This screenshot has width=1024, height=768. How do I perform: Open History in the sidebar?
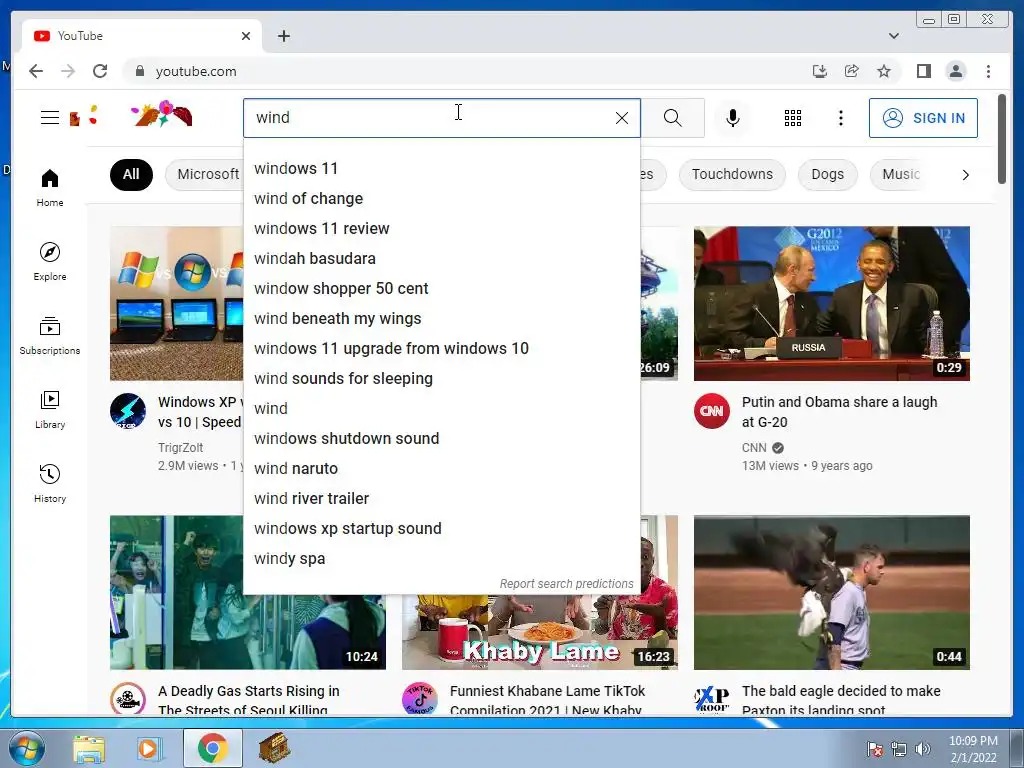coord(50,483)
